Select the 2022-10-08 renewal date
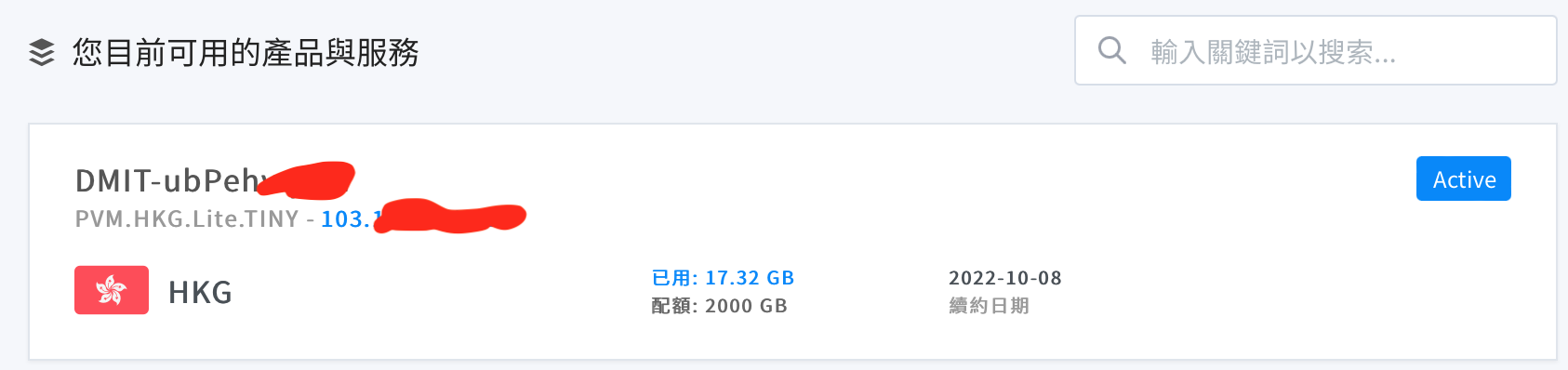Image resolution: width=1568 pixels, height=370 pixels. 1004,278
